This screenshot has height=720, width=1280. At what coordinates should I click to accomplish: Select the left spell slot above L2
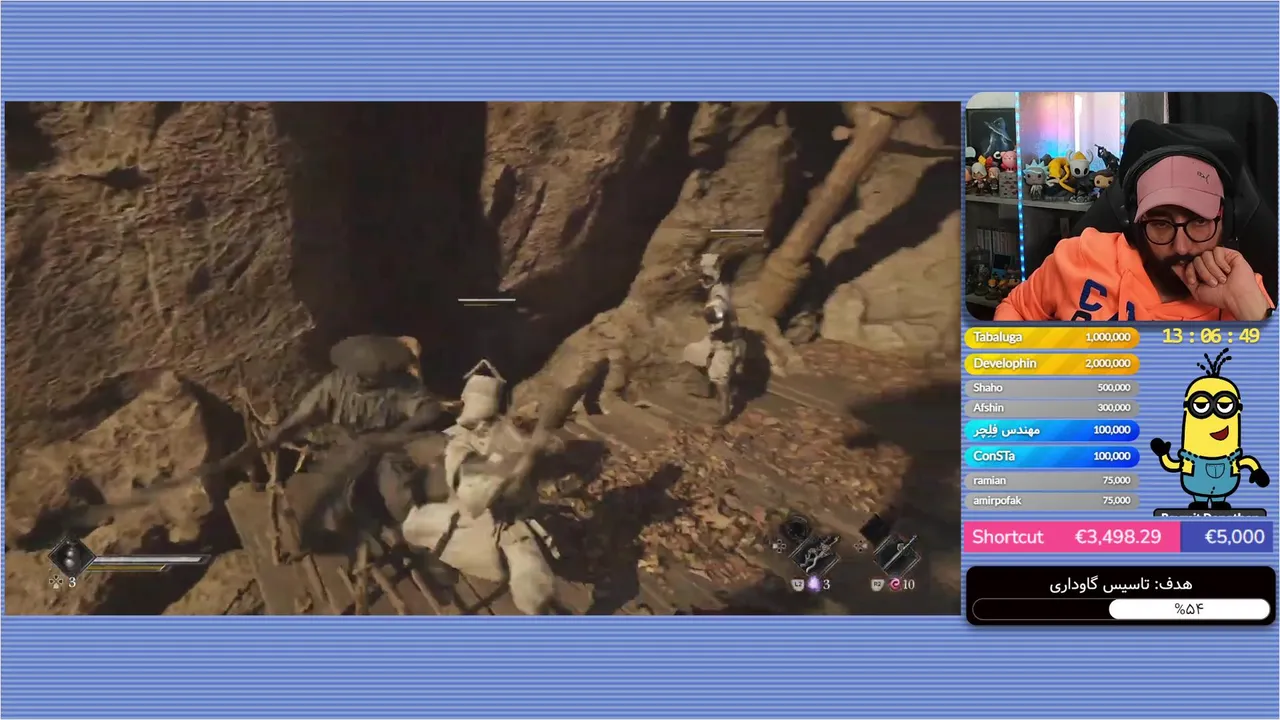tap(813, 553)
